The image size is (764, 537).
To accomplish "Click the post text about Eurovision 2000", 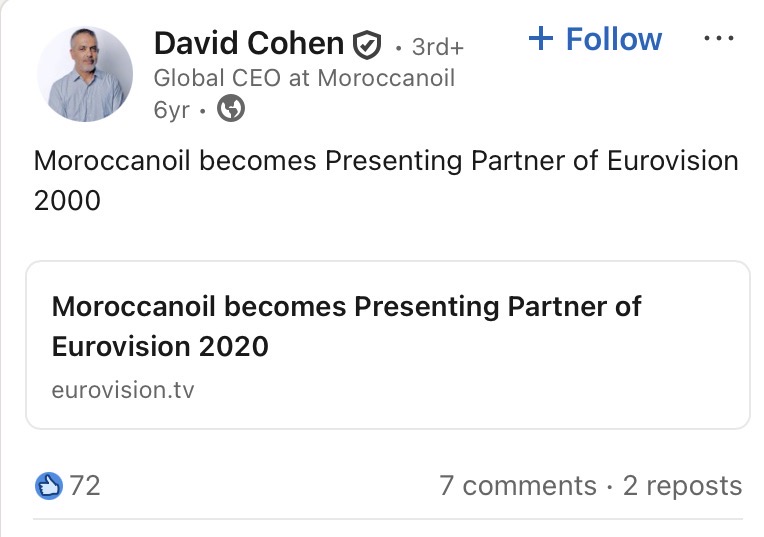I will [386, 180].
